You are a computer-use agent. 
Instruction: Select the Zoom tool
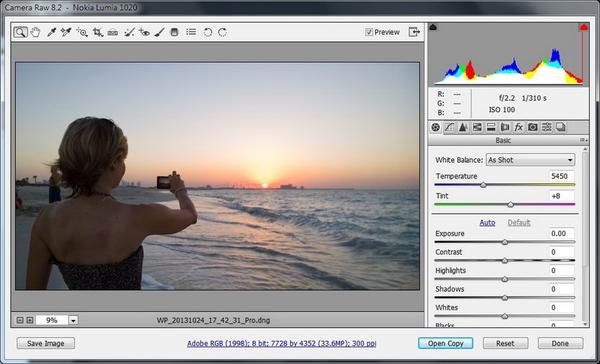pyautogui.click(x=21, y=32)
